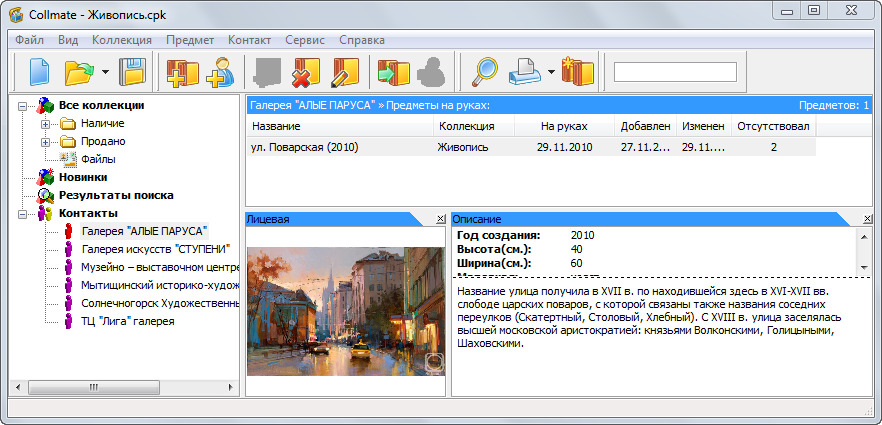Screen dimensions: 882x425
Task: Open the Сервис menu
Action: (x=304, y=40)
